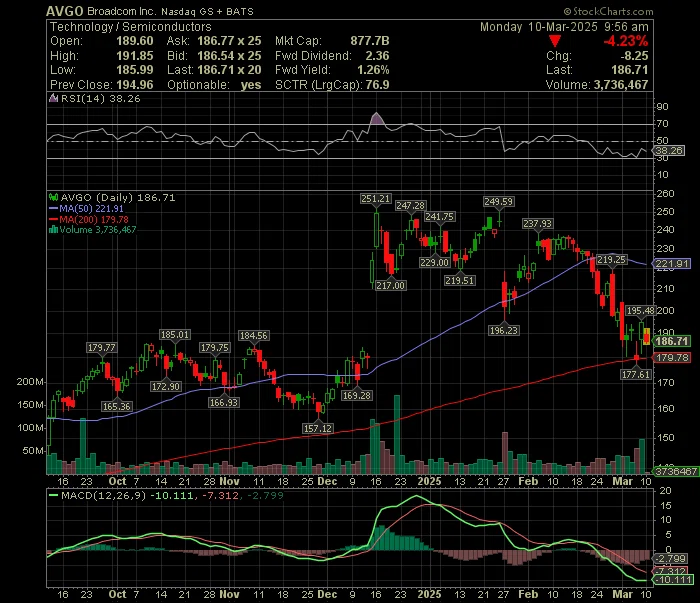Click the Bid quote 186.54 x 25
The width and height of the screenshot is (700, 603).
[229, 56]
